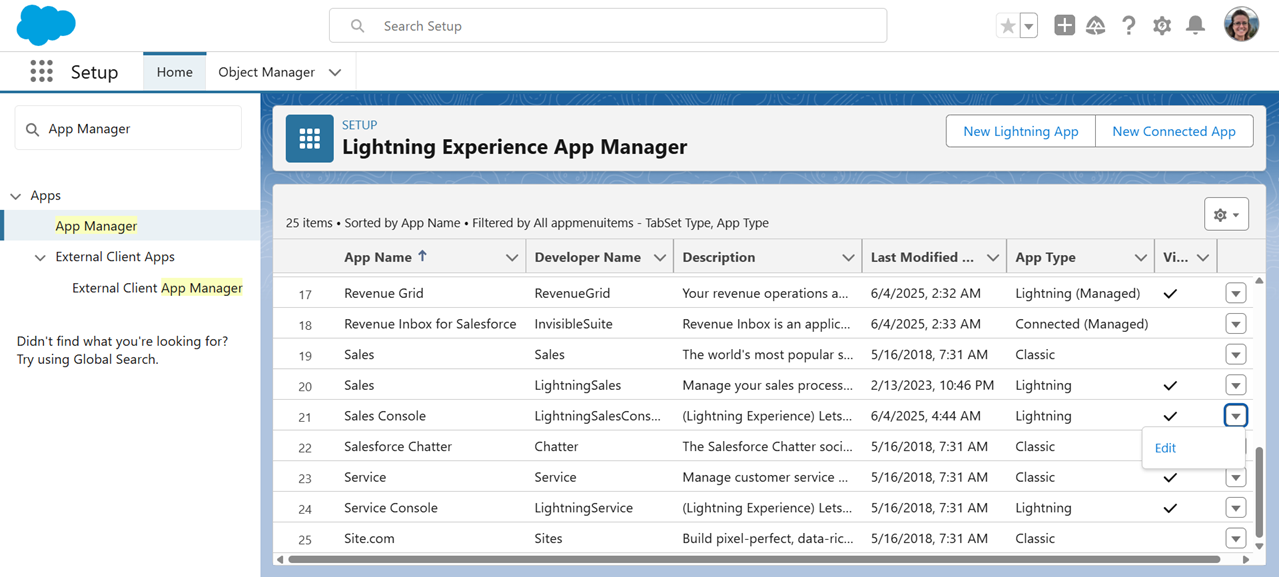Collapse External Client Apps tree node
This screenshot has width=1279, height=577.
click(40, 257)
